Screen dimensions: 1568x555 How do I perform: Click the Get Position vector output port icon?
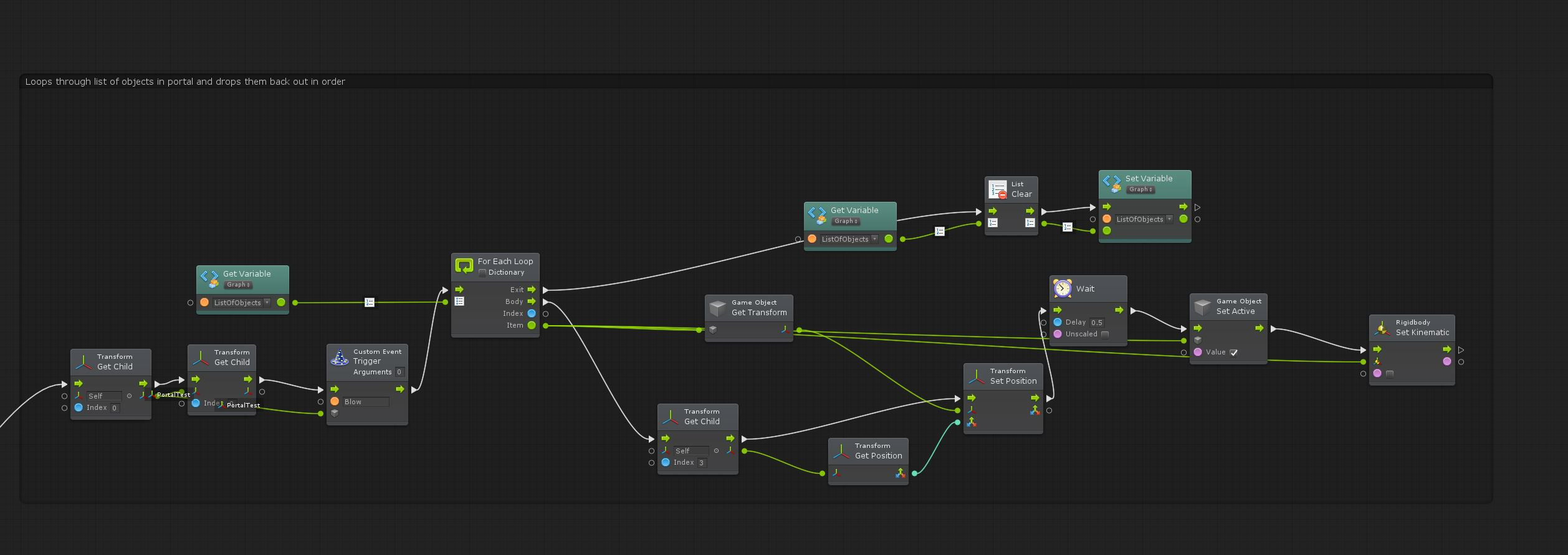click(900, 473)
